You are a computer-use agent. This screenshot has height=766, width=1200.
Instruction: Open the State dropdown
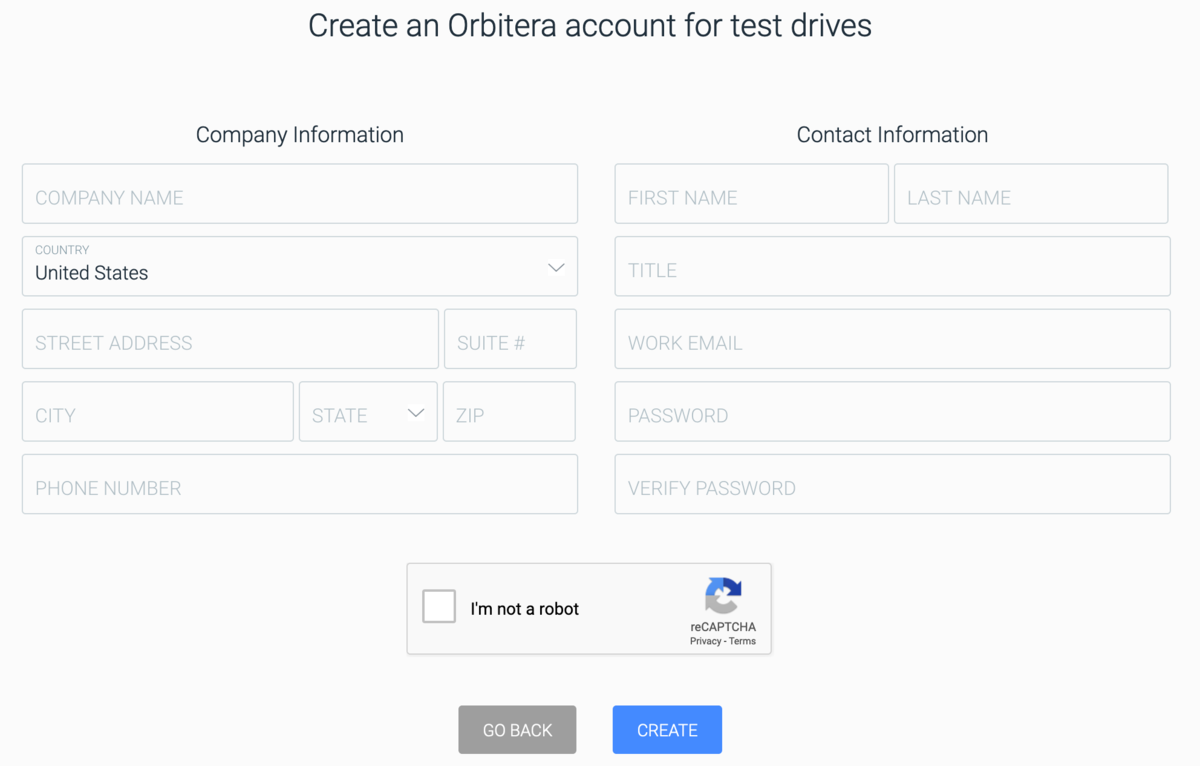[x=367, y=411]
